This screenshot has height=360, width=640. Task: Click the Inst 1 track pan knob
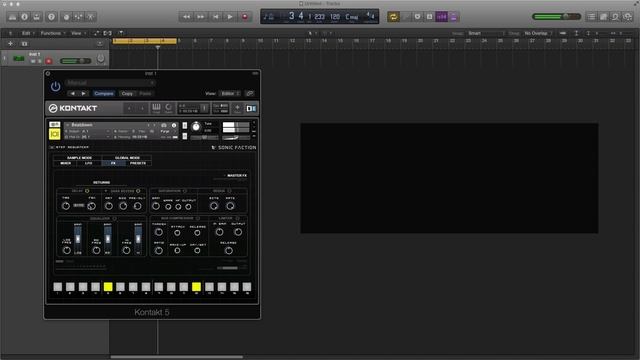100,59
